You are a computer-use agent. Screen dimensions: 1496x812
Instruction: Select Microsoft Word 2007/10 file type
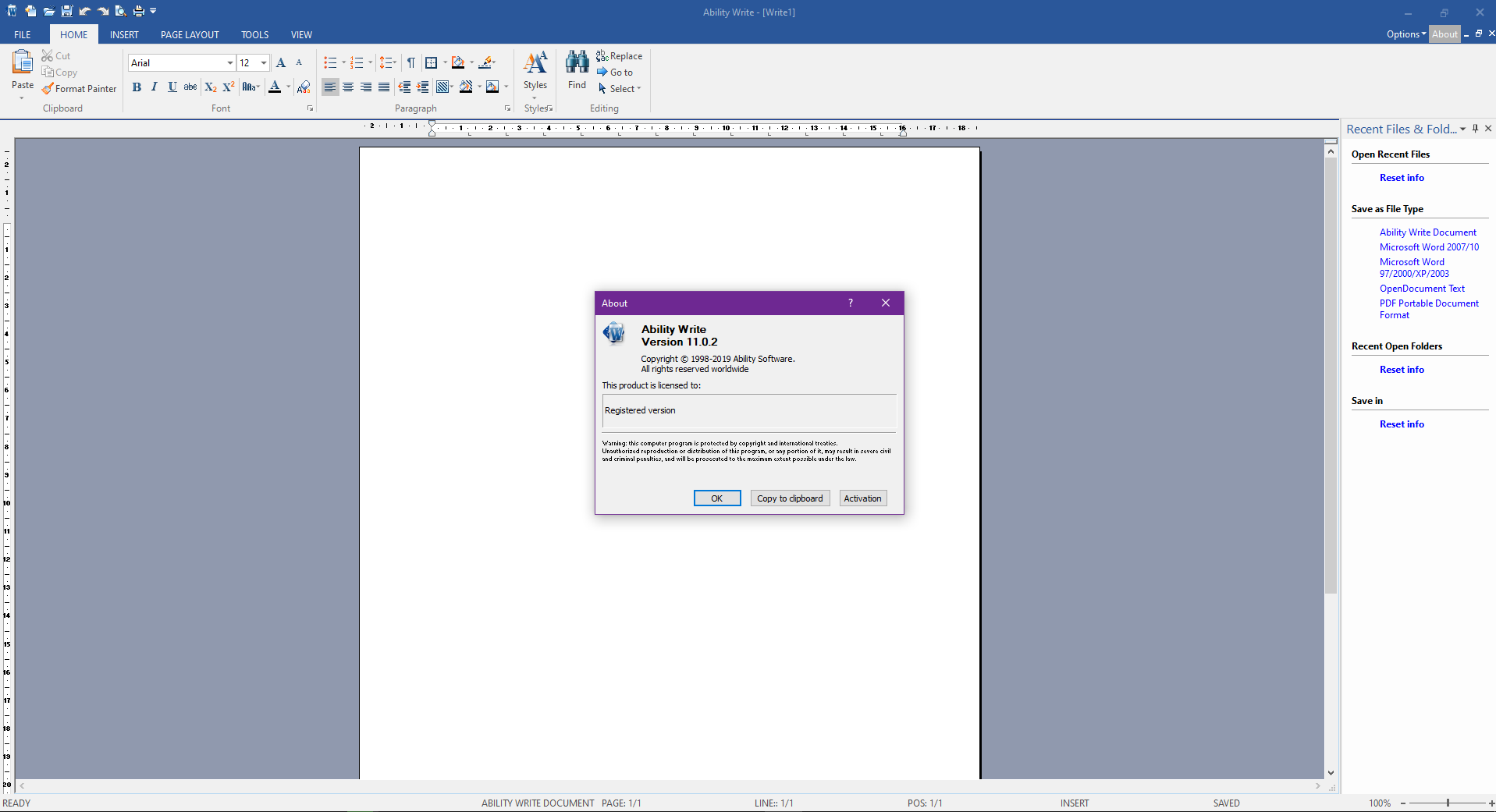pyautogui.click(x=1429, y=247)
